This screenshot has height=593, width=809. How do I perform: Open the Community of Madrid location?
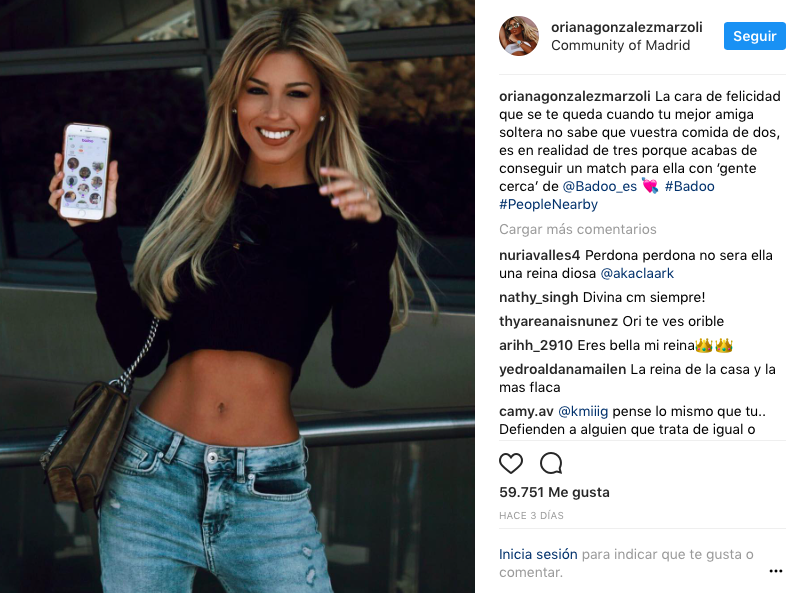coord(620,45)
